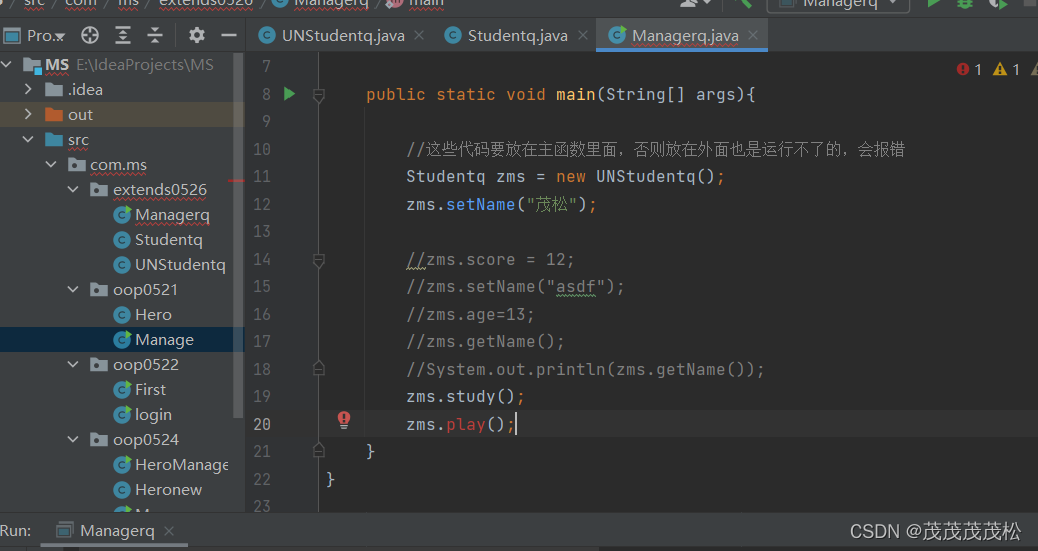The image size is (1038, 551).
Task: Click the main method name on line 8
Action: [575, 95]
